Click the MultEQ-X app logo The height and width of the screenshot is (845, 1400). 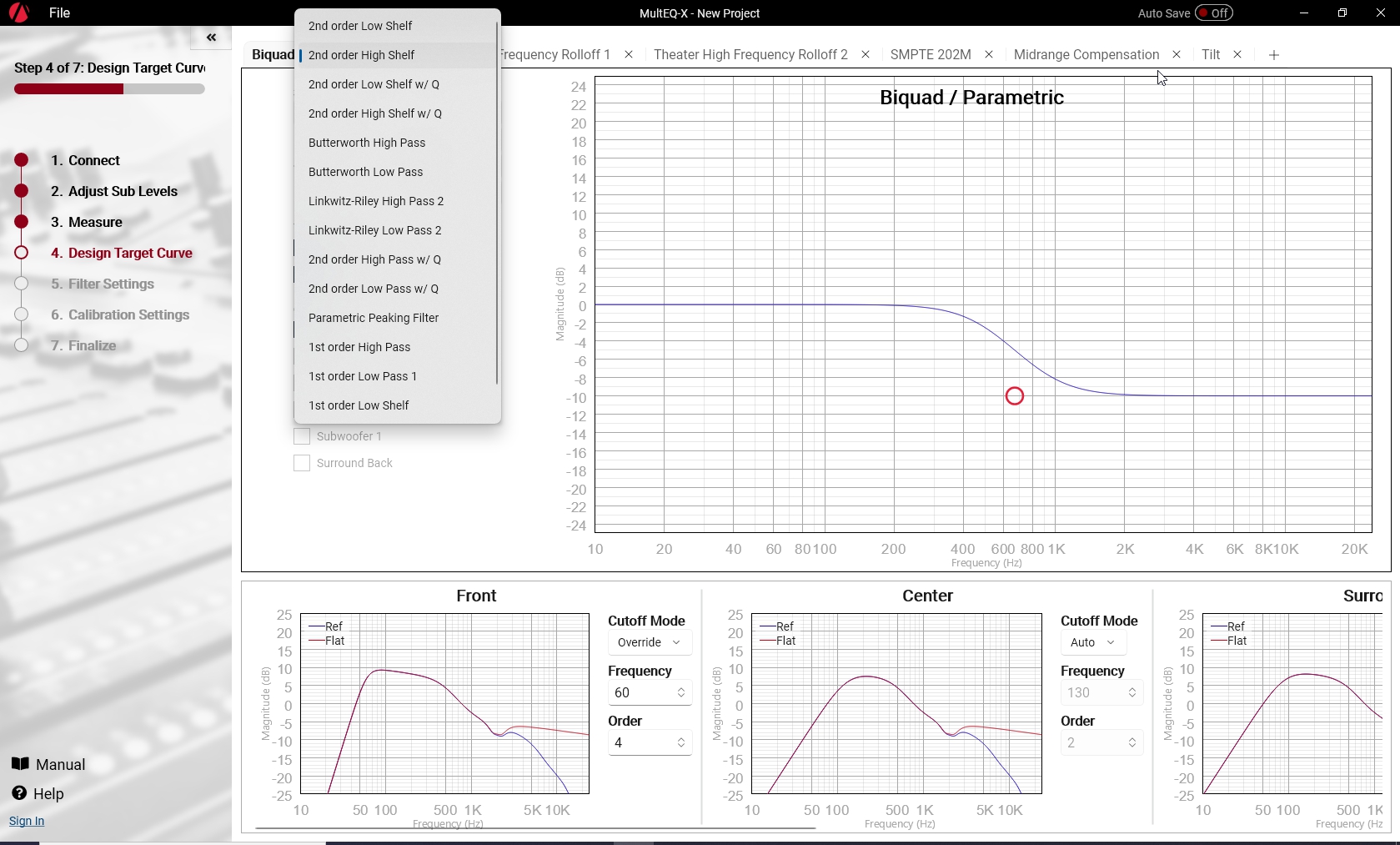(18, 13)
